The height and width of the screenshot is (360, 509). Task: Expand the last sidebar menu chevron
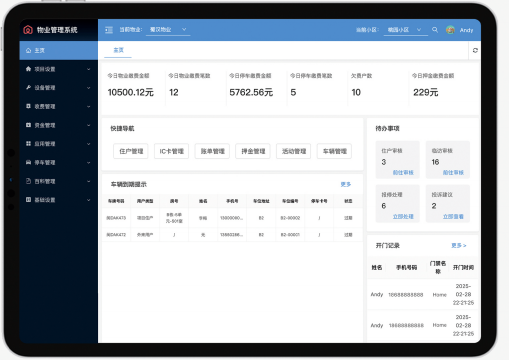click(x=89, y=200)
